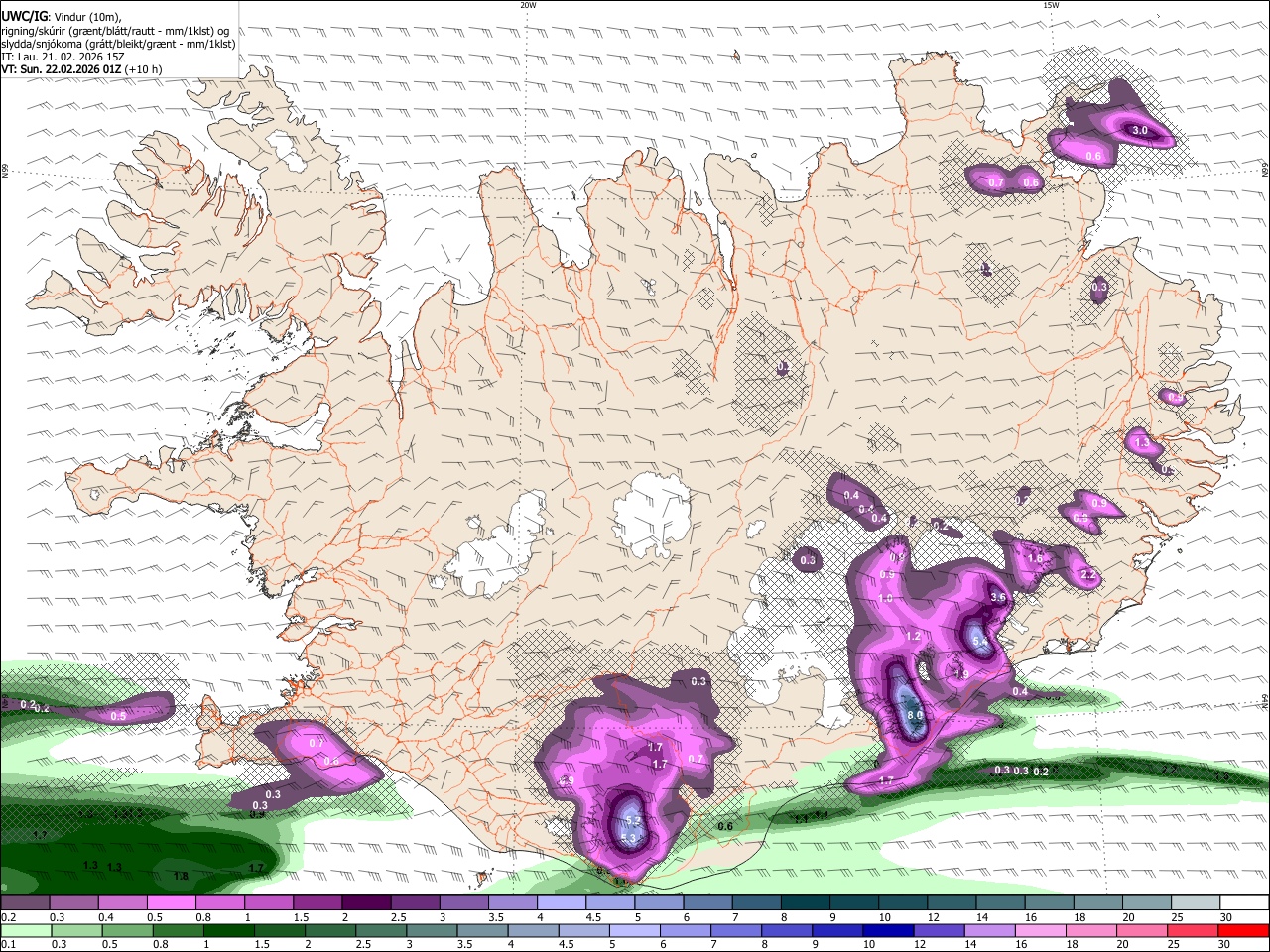This screenshot has width=1270, height=952.
Task: Pick the light lavender 4 top-row swatch
Action: pos(560,903)
